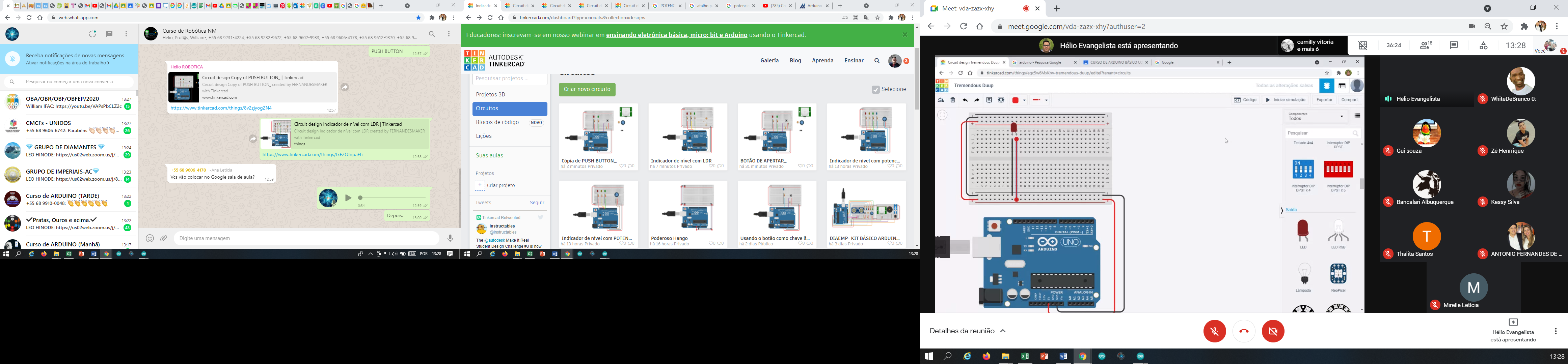
Task: Click search magnifier in Tinkercad header
Action: (x=877, y=61)
